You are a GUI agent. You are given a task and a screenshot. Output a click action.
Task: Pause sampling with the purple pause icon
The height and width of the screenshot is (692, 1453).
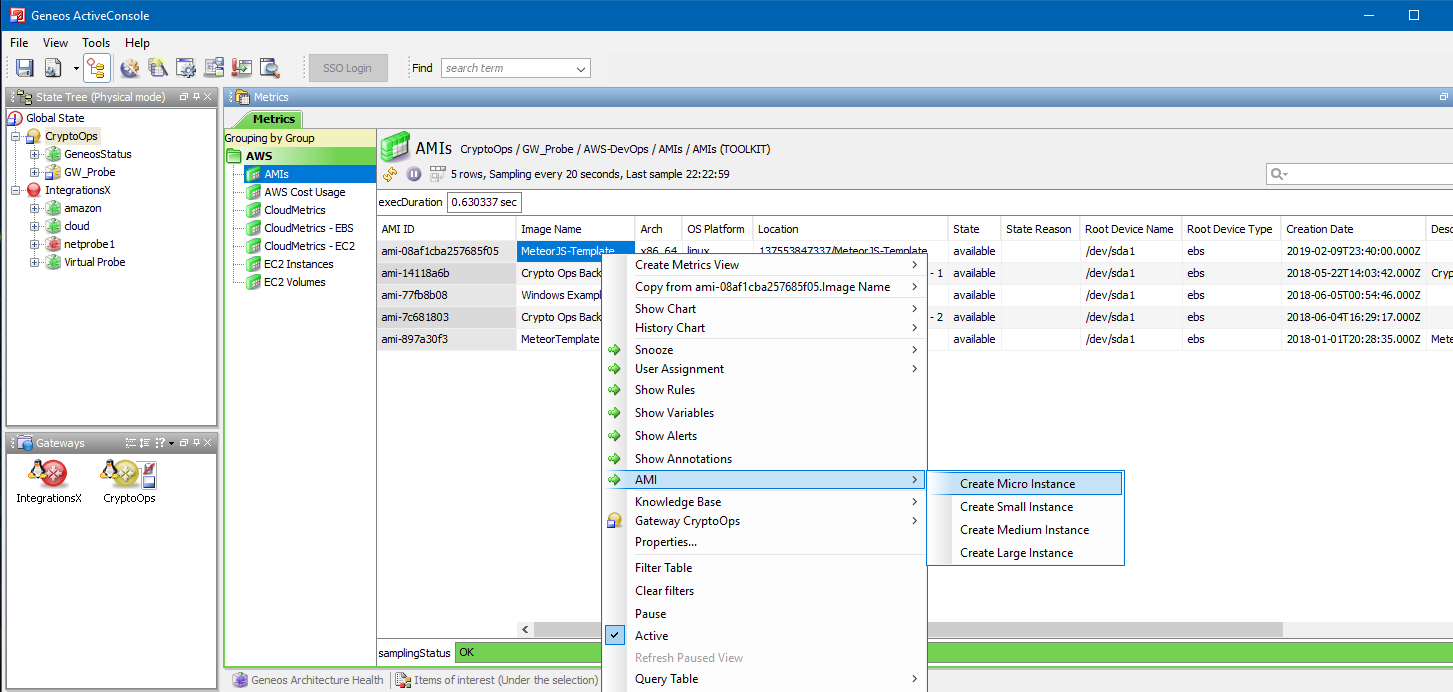[414, 174]
